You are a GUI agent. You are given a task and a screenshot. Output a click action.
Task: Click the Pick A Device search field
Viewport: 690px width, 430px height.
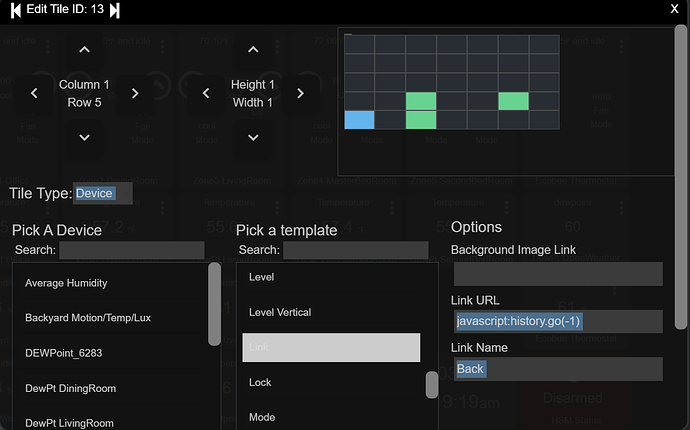(131, 250)
